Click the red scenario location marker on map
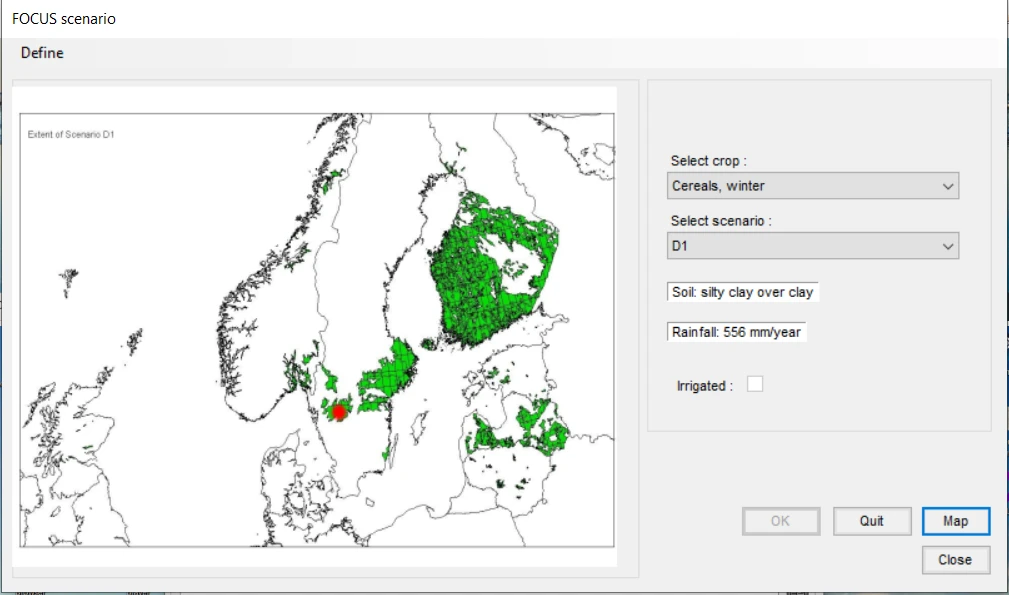Viewport: 1009px width, 595px height. coord(339,412)
